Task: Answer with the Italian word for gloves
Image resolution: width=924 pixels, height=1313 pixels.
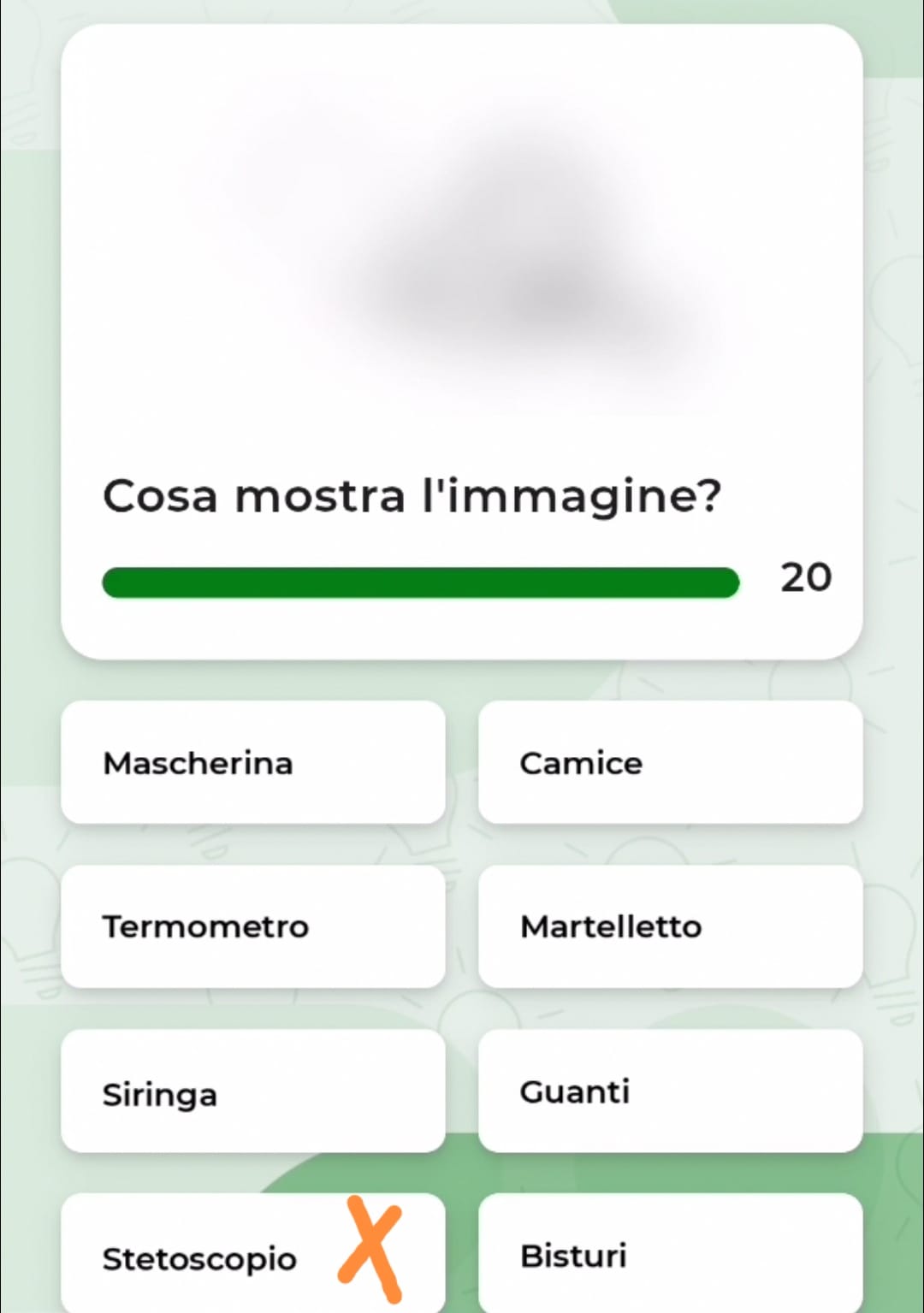Action: (670, 1091)
